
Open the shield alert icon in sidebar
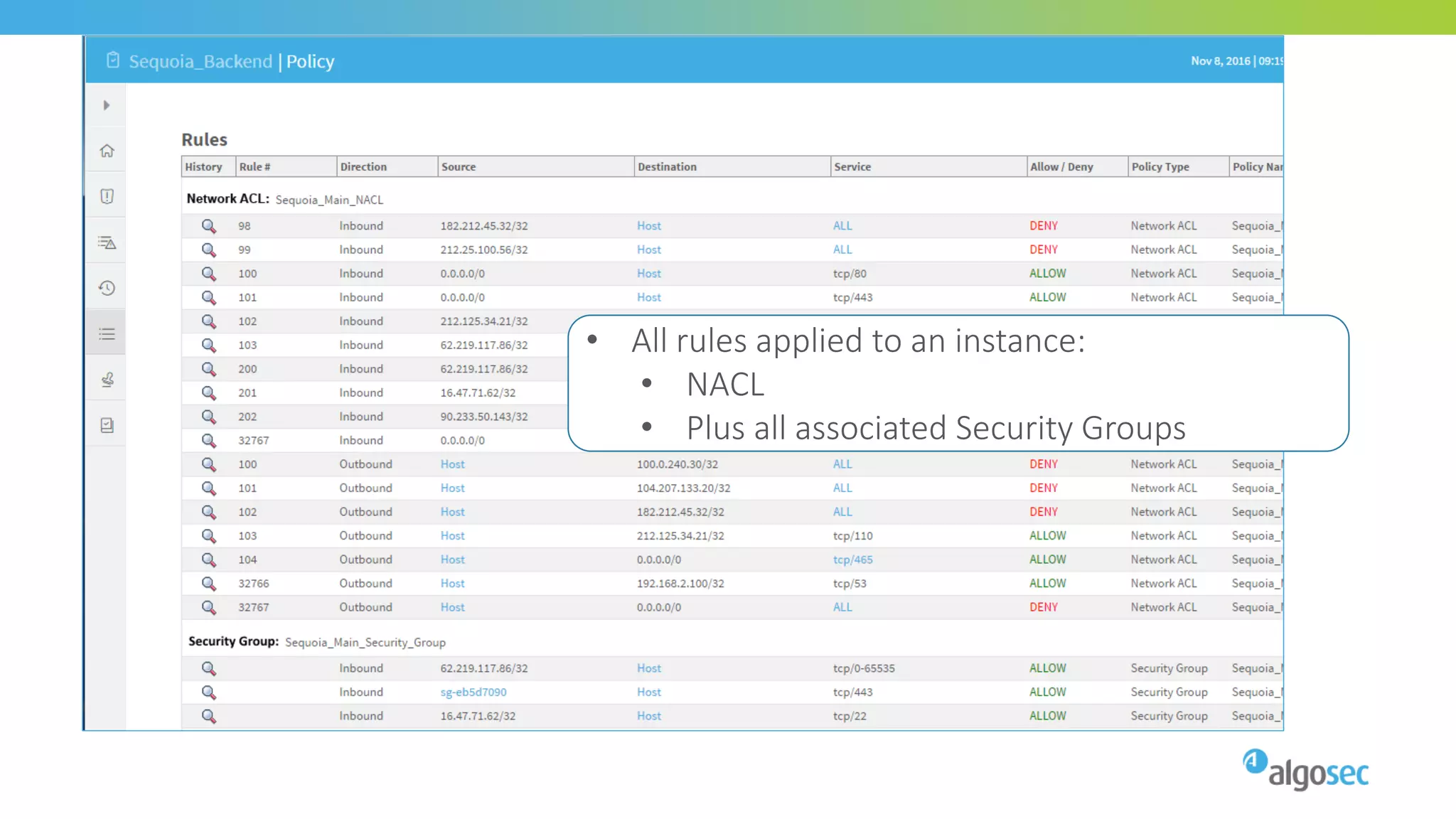[x=107, y=196]
